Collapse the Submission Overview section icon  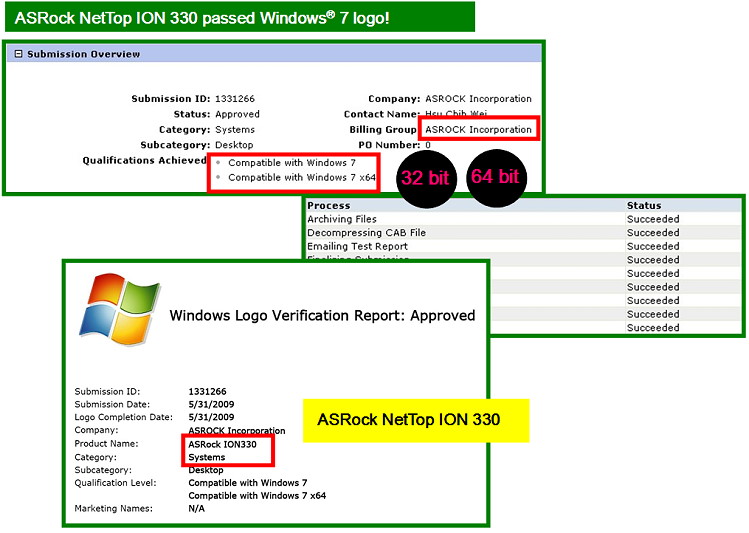pos(18,54)
